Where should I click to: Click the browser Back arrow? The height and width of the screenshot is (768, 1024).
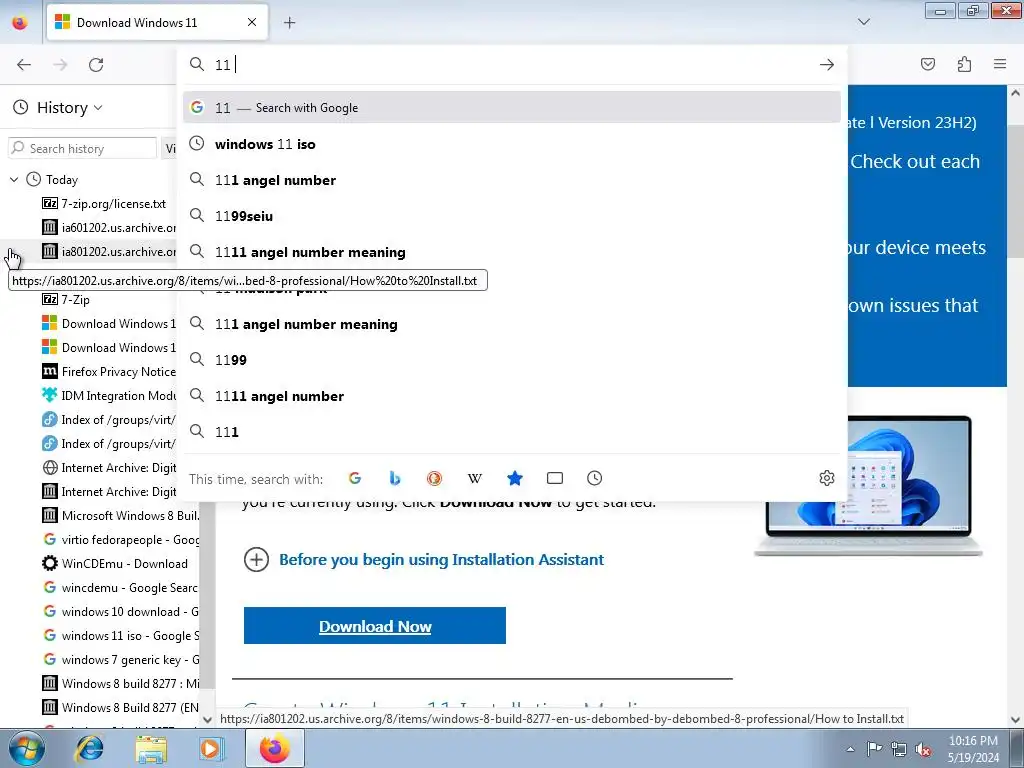(24, 65)
